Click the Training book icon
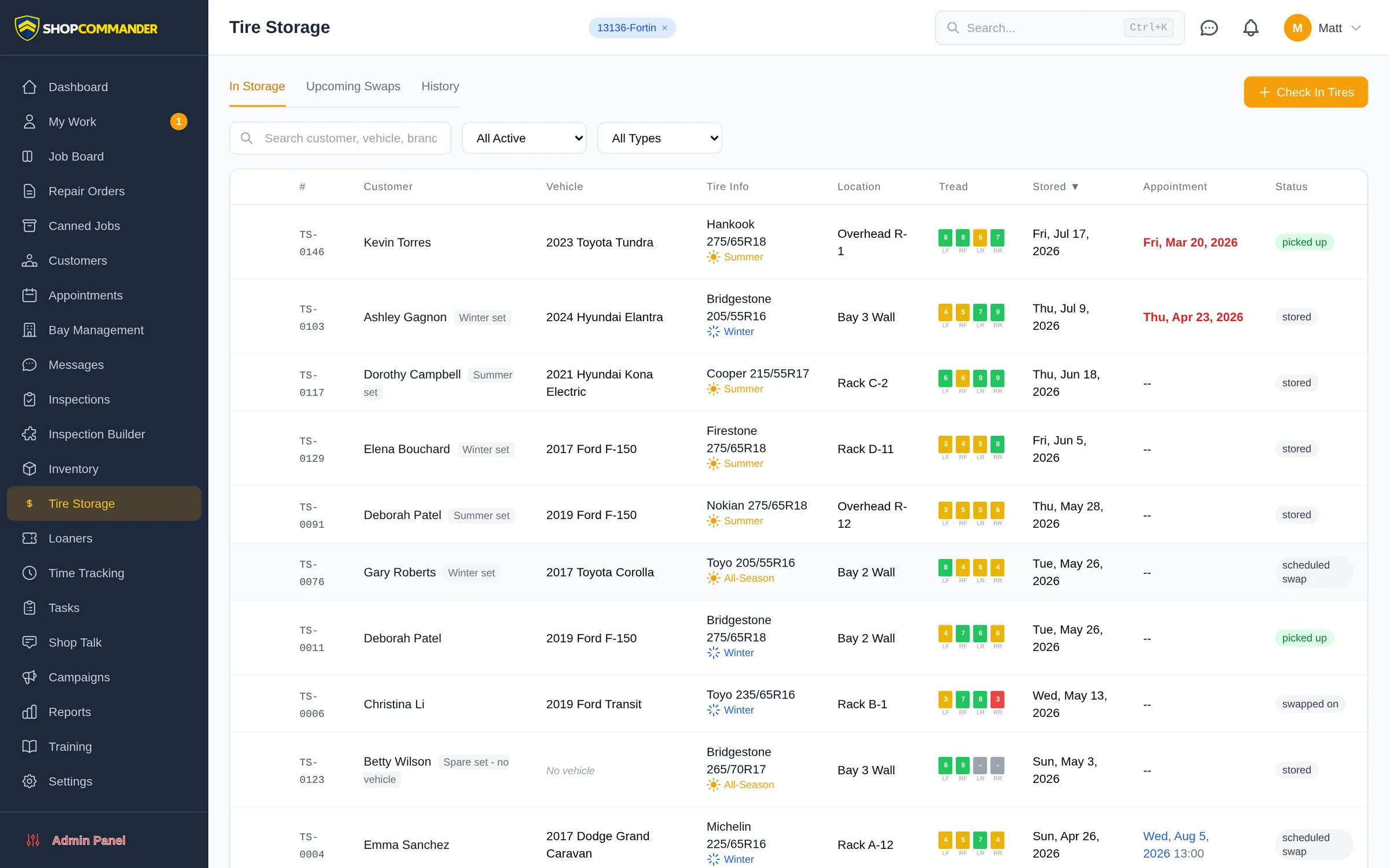 30,746
